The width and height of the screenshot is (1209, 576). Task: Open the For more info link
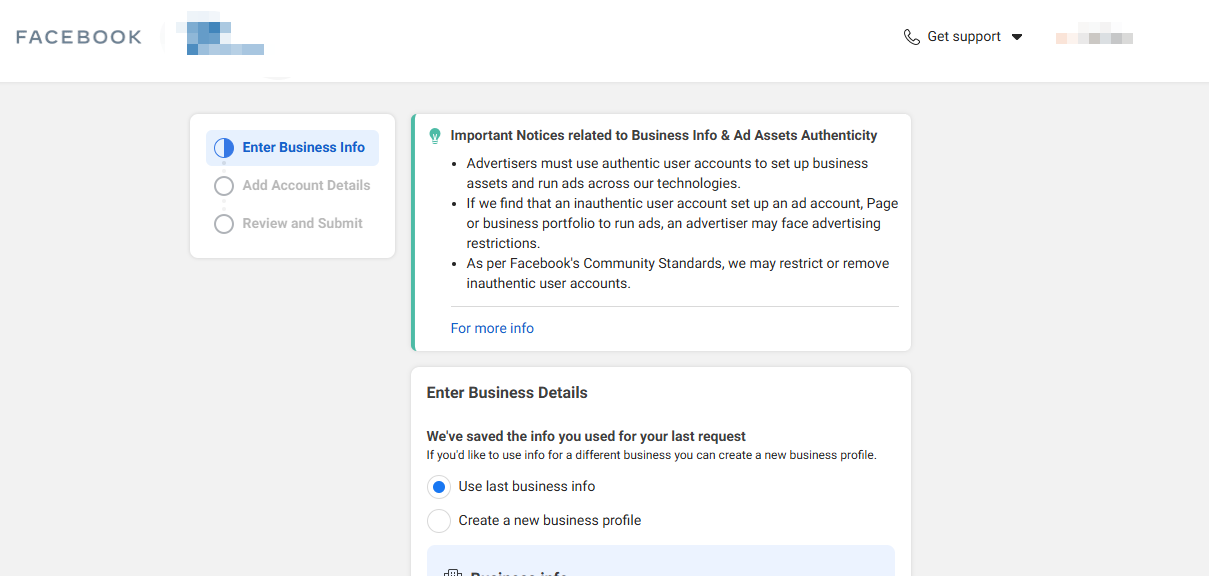(492, 328)
